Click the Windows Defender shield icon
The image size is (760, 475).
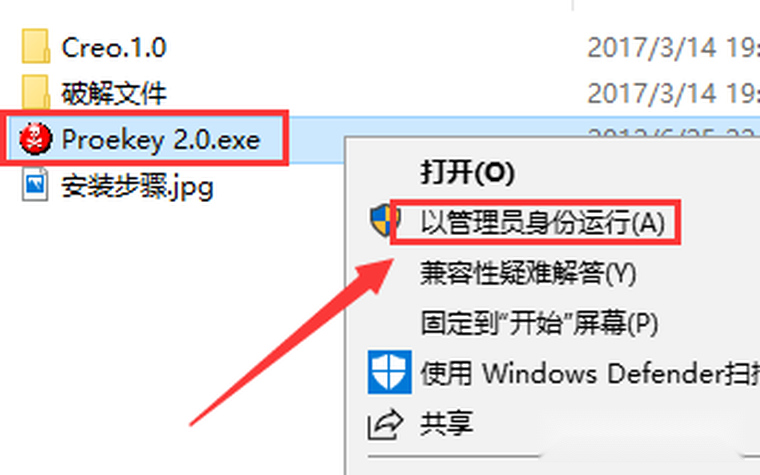click(x=390, y=372)
